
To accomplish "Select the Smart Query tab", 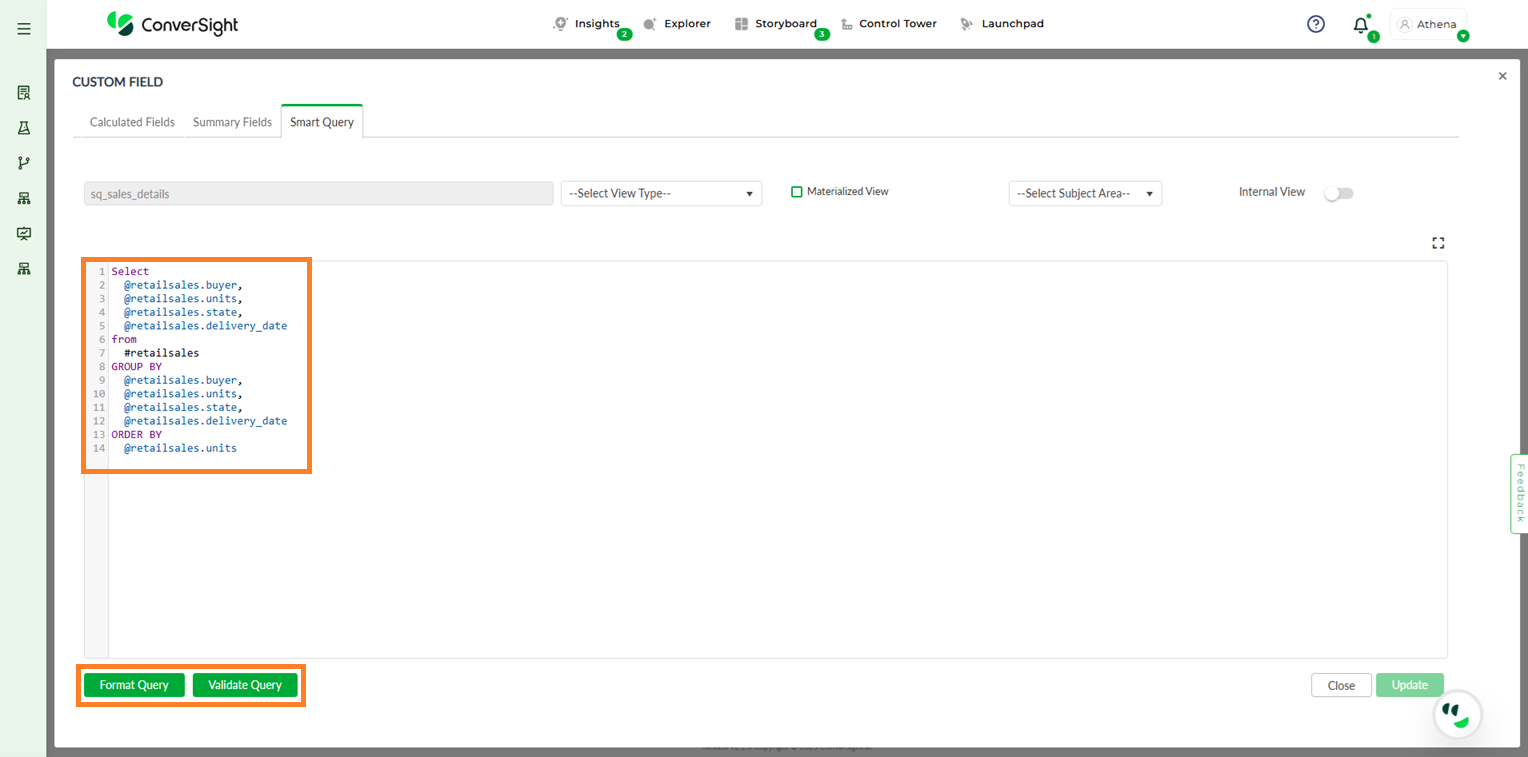I will coord(322,121).
